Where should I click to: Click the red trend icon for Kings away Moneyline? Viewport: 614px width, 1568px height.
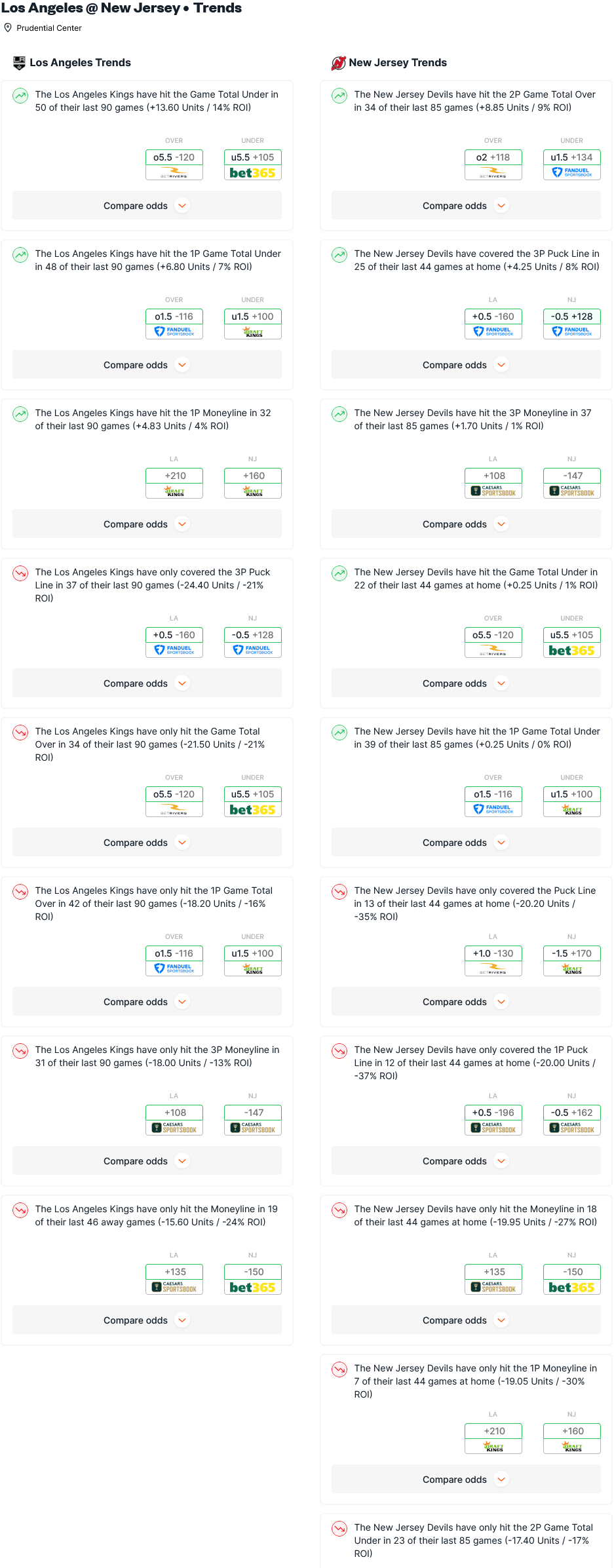(20, 1210)
